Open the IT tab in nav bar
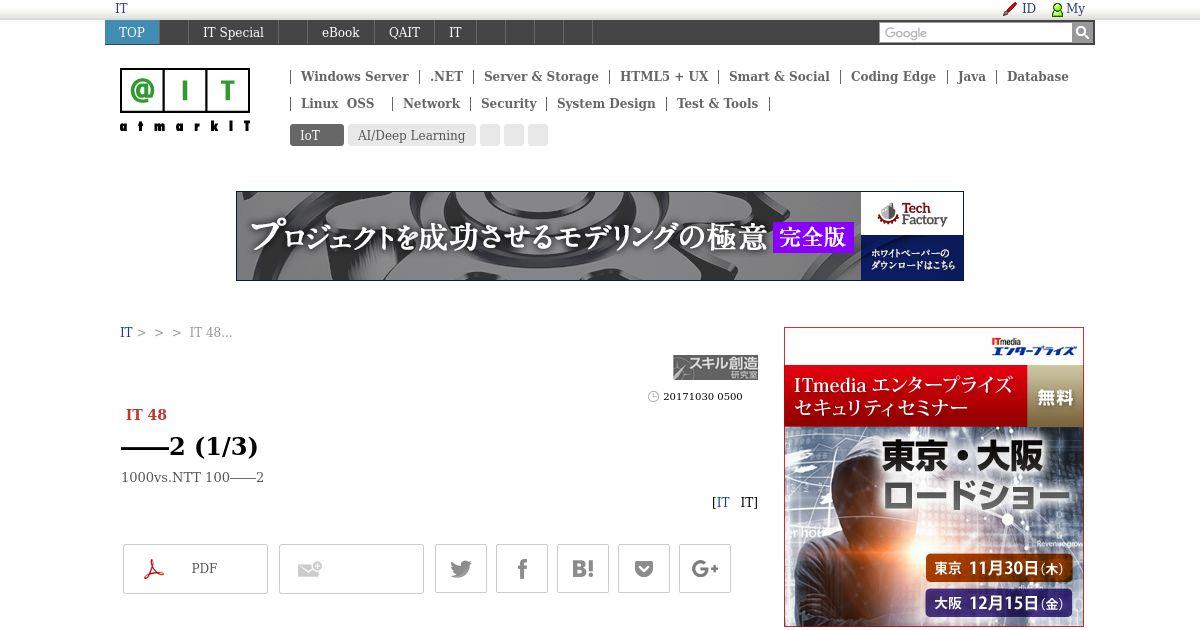 click(x=455, y=32)
